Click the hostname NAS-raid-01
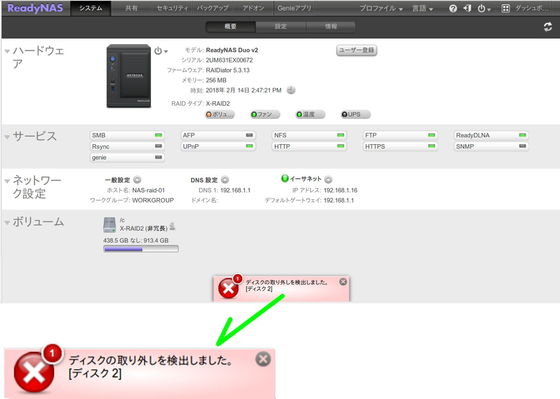The height and width of the screenshot is (399, 560). (x=148, y=190)
